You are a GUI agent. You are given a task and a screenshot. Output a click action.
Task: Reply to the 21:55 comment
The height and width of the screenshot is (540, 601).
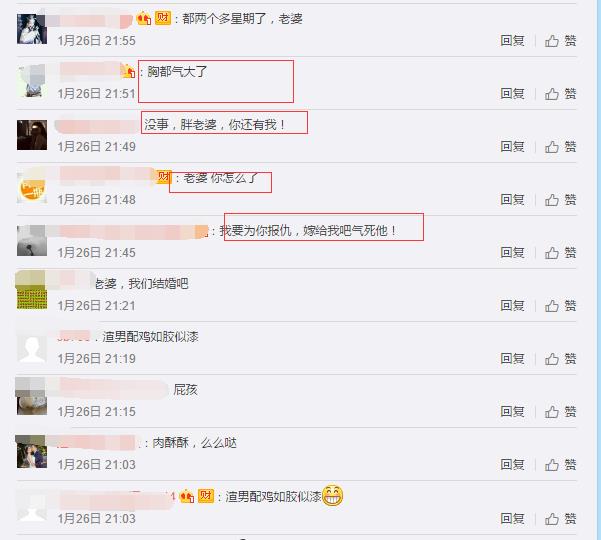(512, 41)
